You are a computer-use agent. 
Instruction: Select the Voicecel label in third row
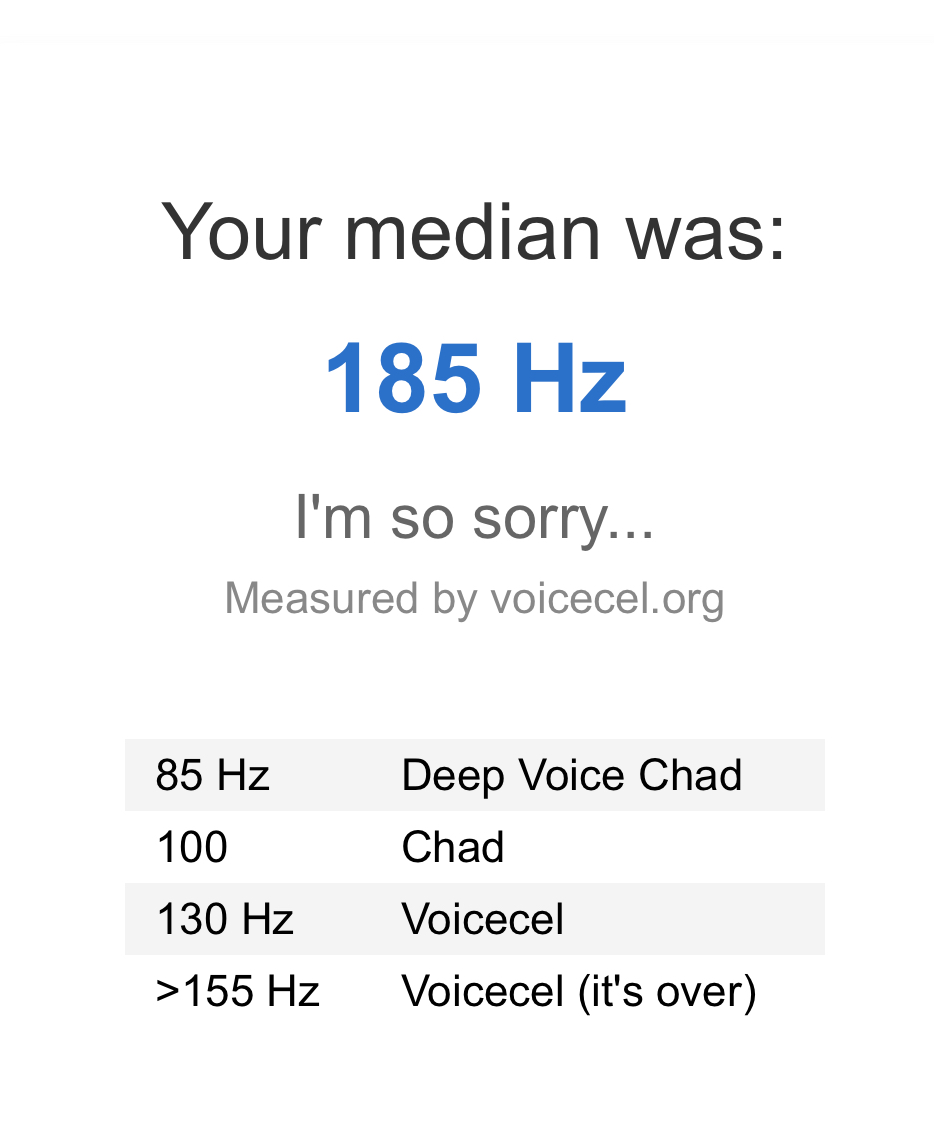pos(483,919)
